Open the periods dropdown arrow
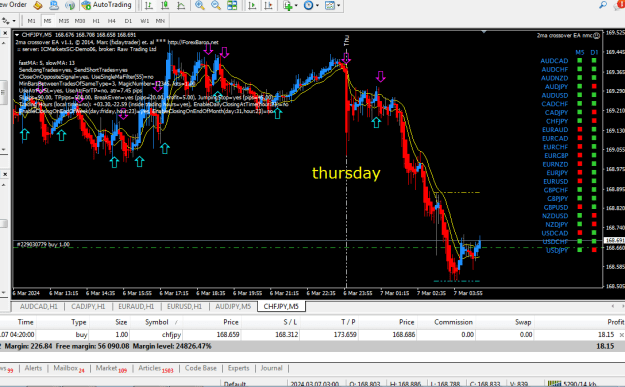The width and height of the screenshot is (625, 387). pos(317,6)
